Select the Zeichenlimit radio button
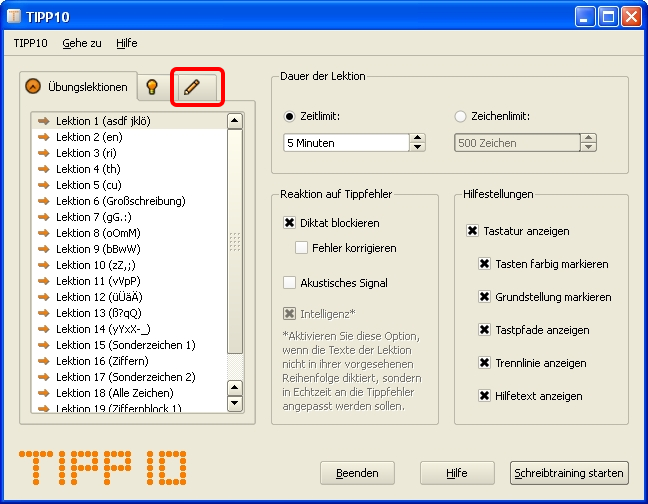 pos(461,116)
